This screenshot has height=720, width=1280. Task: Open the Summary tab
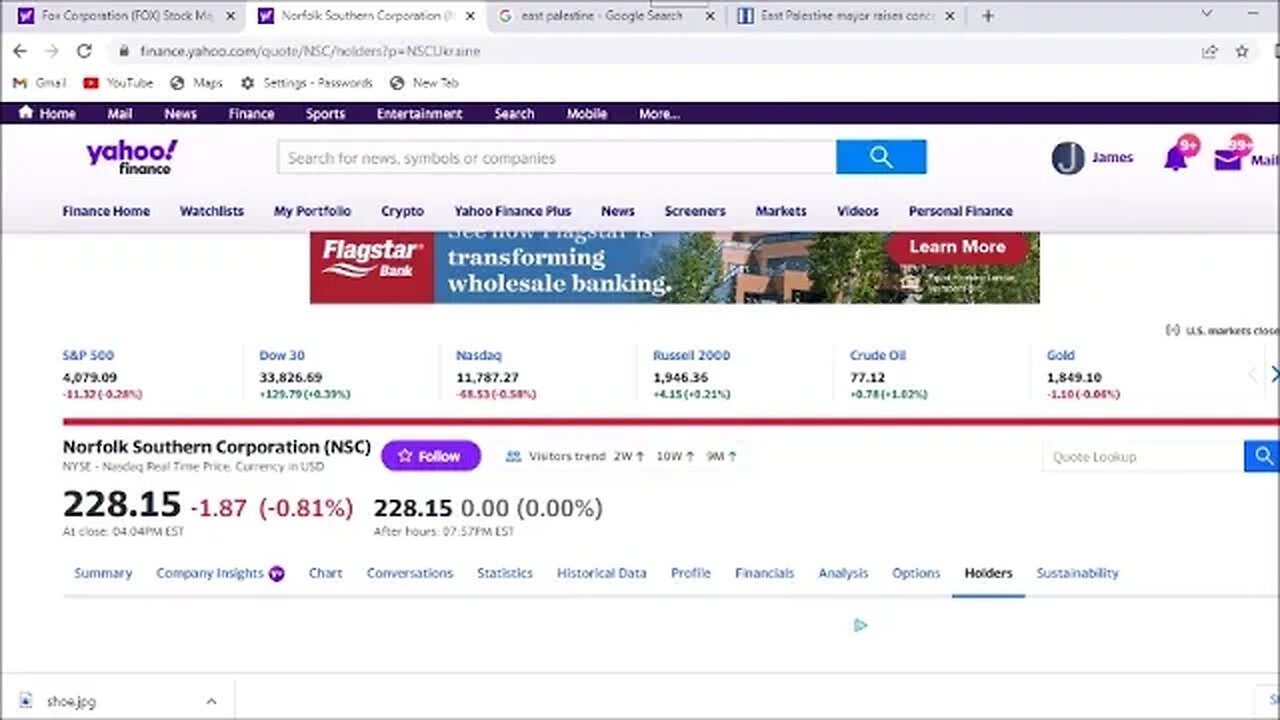(x=103, y=573)
